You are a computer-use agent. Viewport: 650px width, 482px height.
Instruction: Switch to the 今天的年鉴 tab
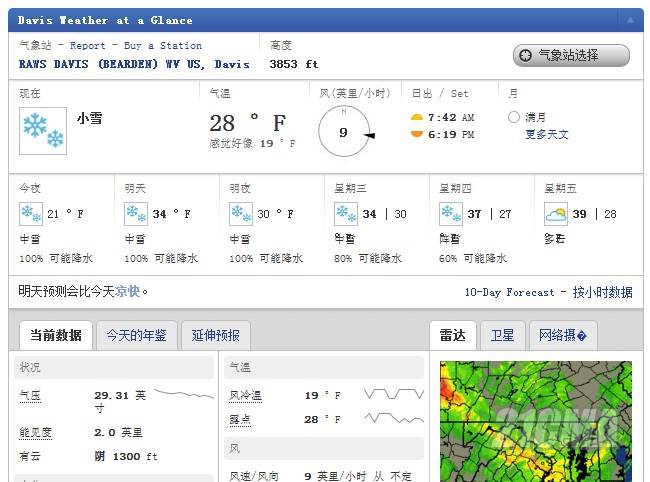pyautogui.click(x=137, y=336)
